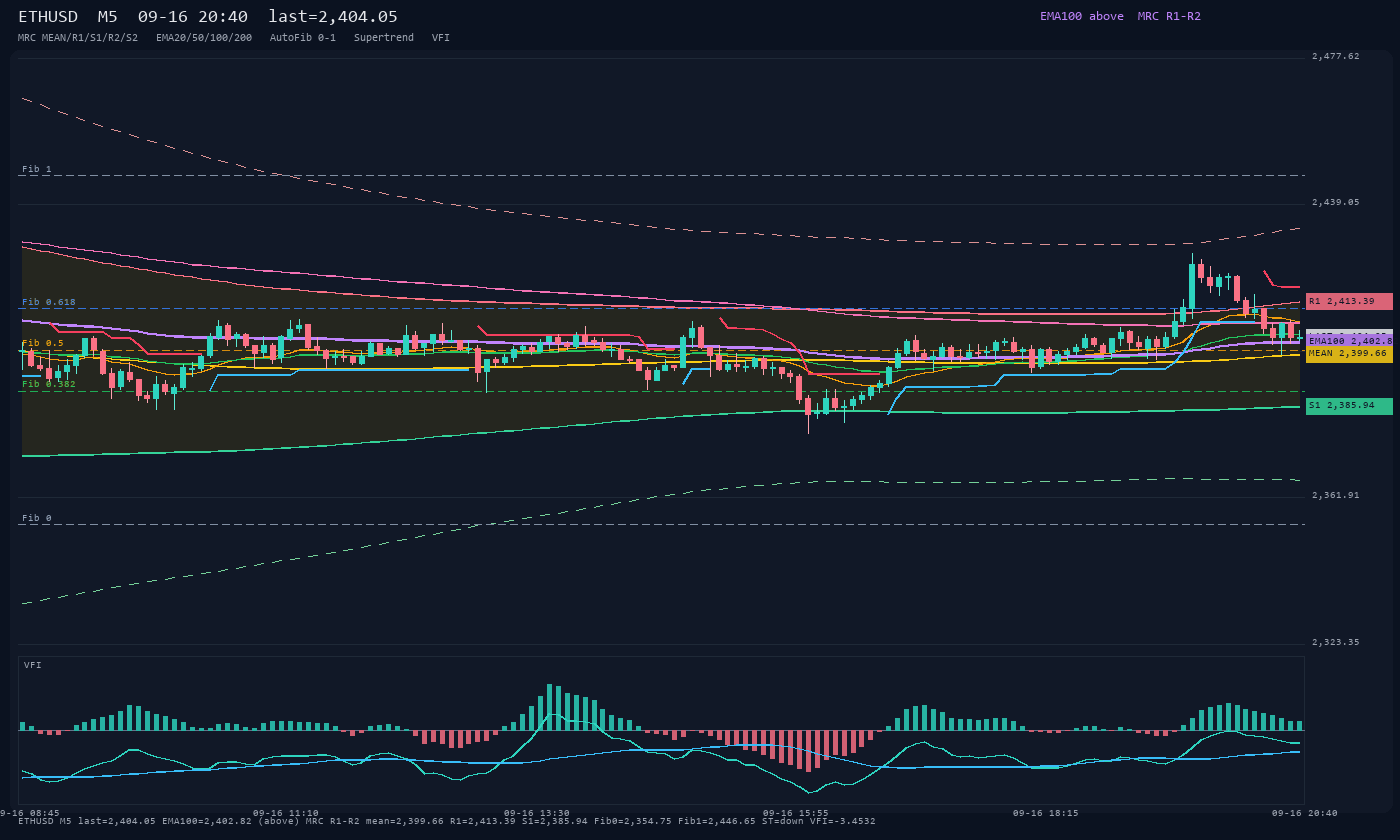Click the 'Fib 0.382' level label
The width and height of the screenshot is (1400, 840).
coord(49,384)
